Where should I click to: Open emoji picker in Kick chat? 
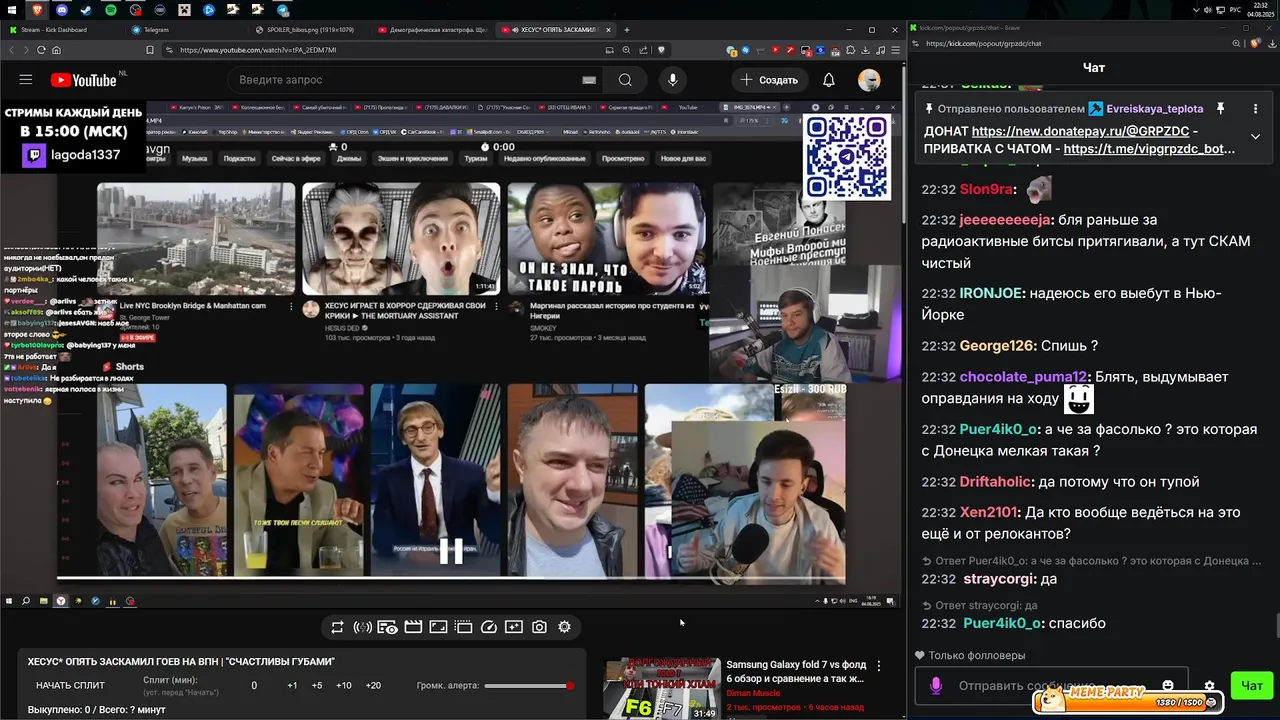coord(1168,686)
